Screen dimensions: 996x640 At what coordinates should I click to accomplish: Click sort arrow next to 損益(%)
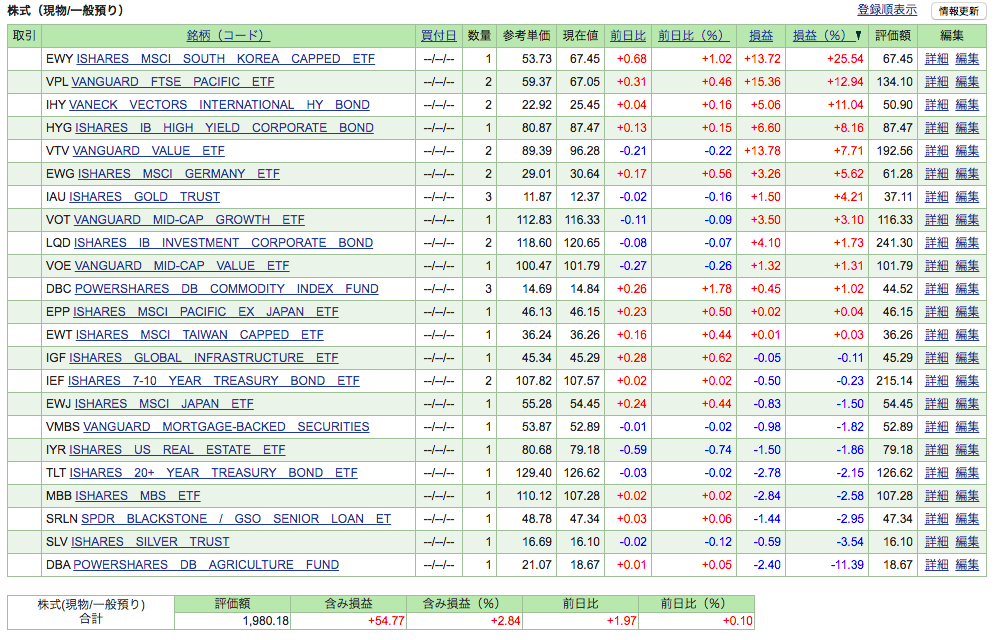click(x=858, y=36)
